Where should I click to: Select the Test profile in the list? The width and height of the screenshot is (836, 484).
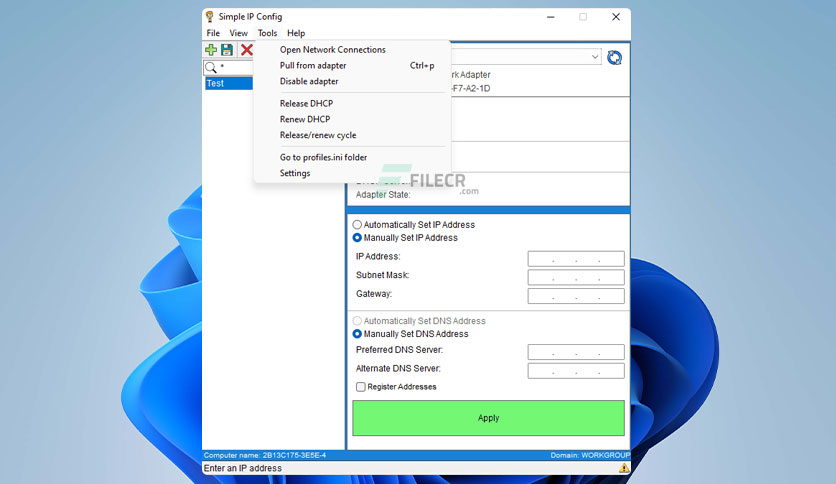229,83
